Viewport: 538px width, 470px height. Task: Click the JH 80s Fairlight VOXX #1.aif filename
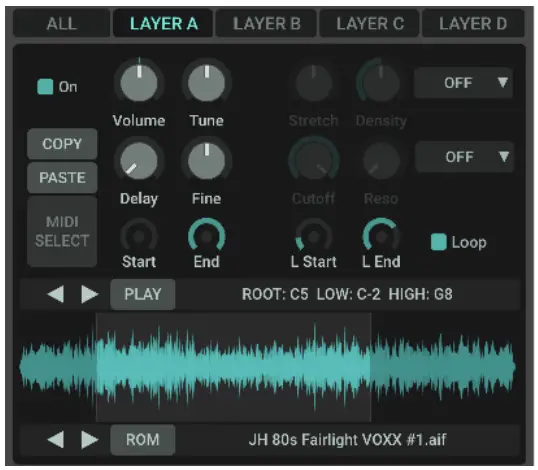pos(347,440)
